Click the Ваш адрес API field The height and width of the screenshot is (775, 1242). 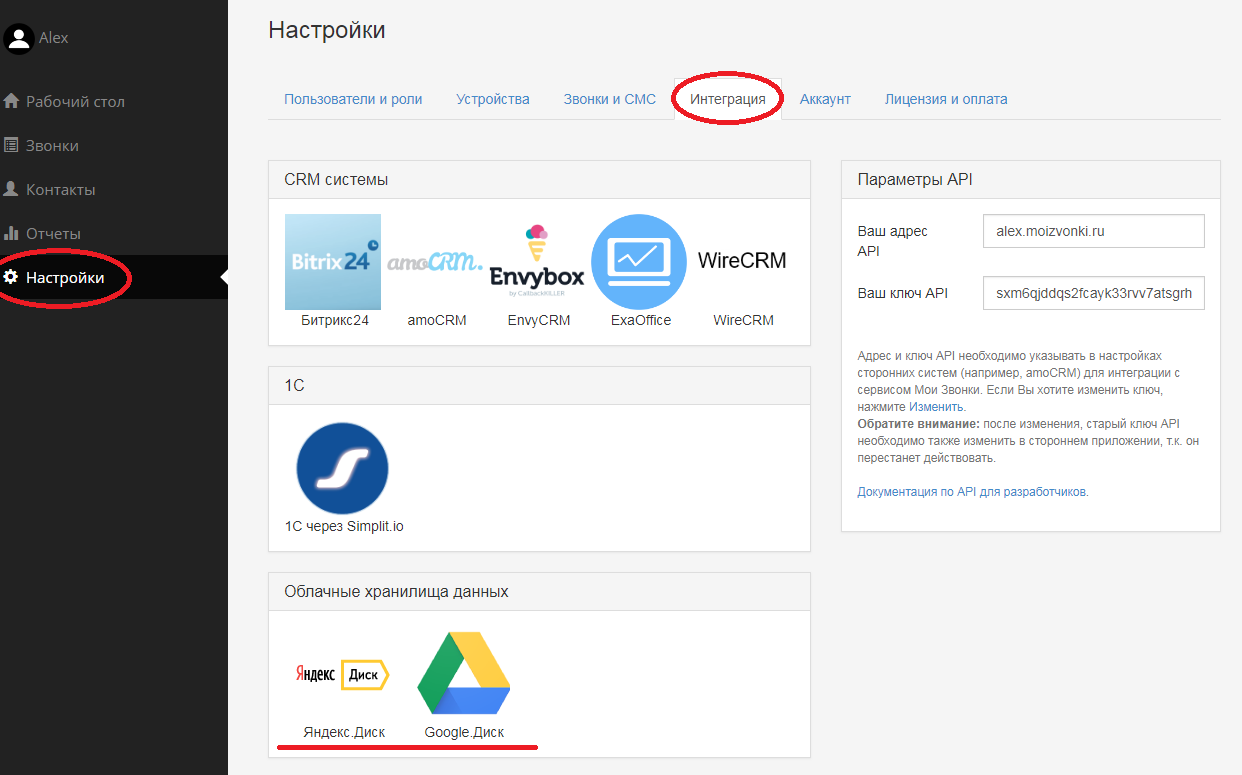tap(1094, 231)
